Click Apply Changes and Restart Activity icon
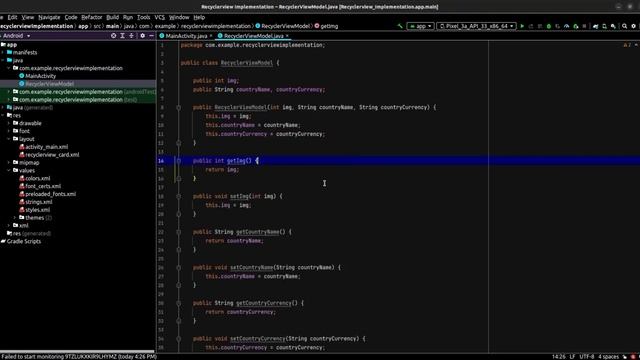 (x=531, y=26)
